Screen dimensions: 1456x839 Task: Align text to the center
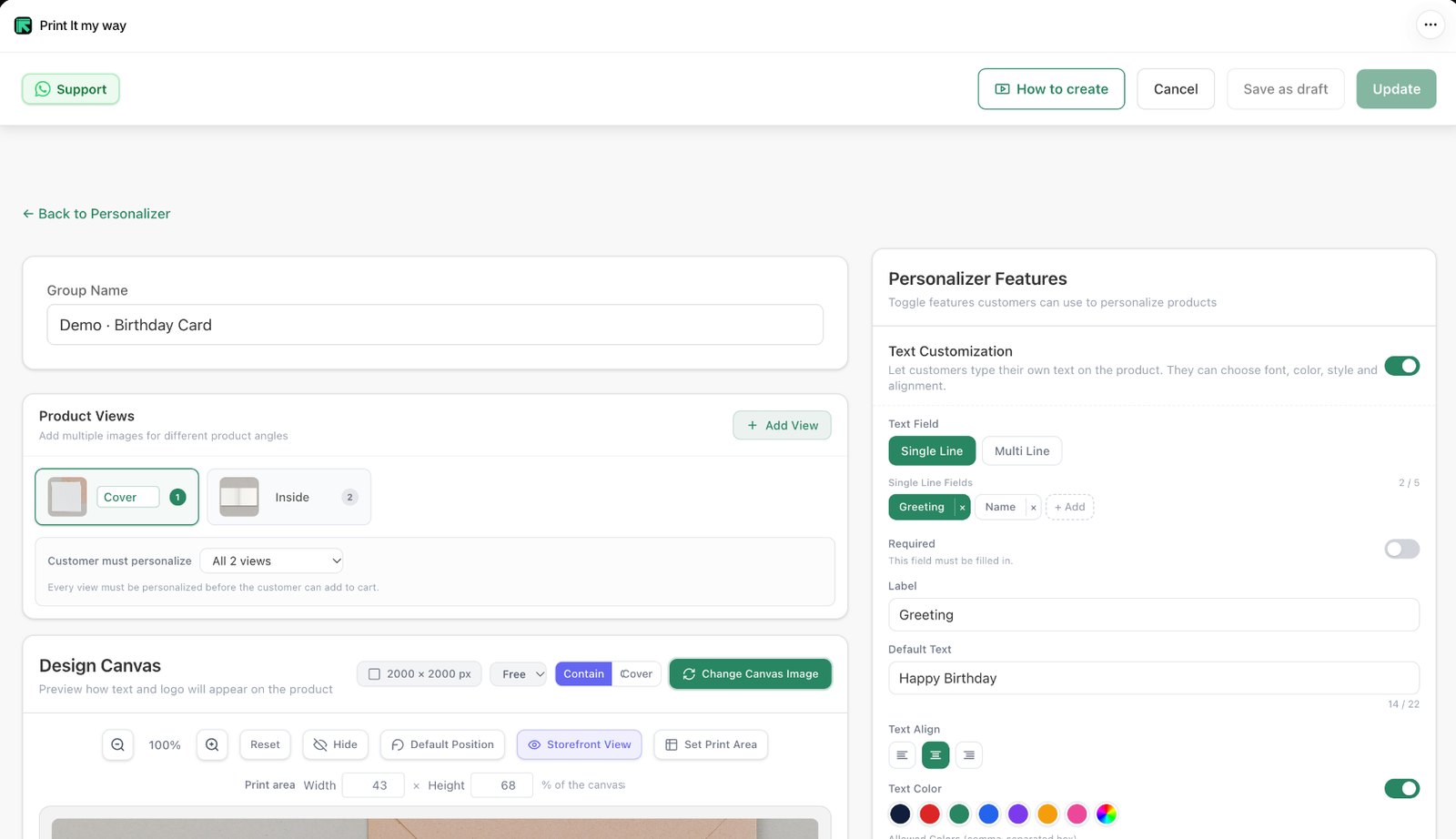935,755
